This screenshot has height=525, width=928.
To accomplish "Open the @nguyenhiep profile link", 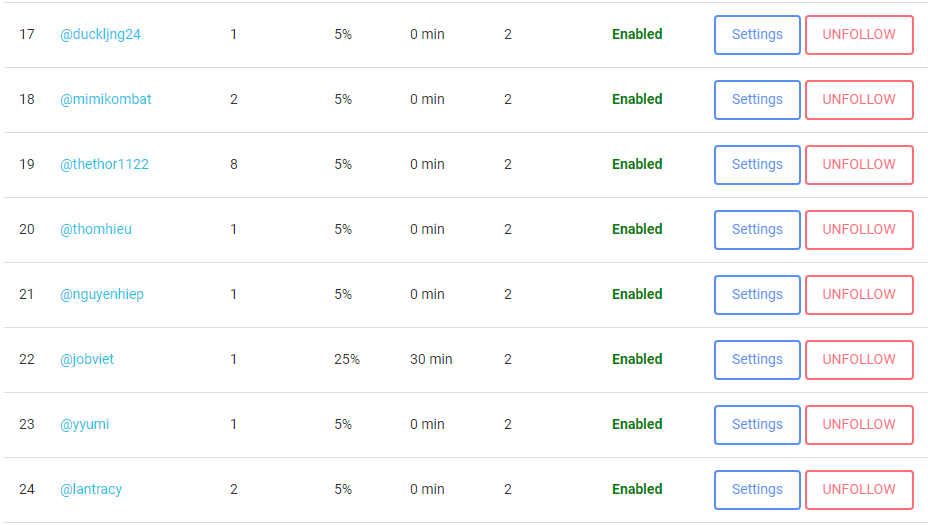I will 102,294.
